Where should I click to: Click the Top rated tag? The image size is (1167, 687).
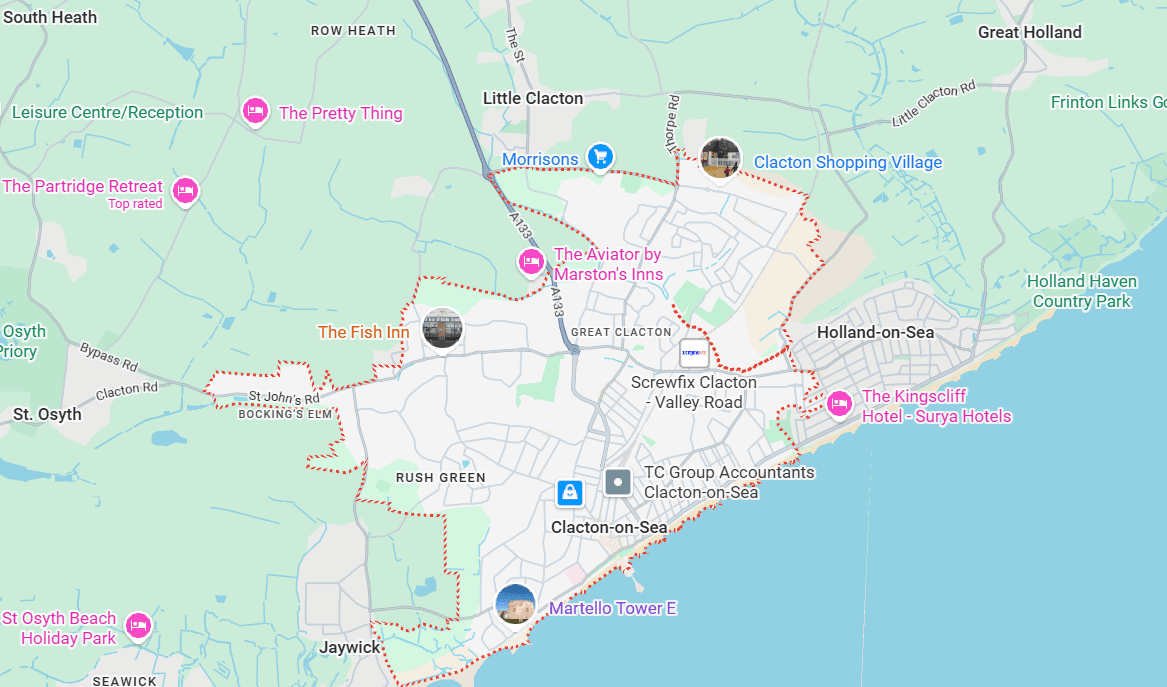[135, 204]
